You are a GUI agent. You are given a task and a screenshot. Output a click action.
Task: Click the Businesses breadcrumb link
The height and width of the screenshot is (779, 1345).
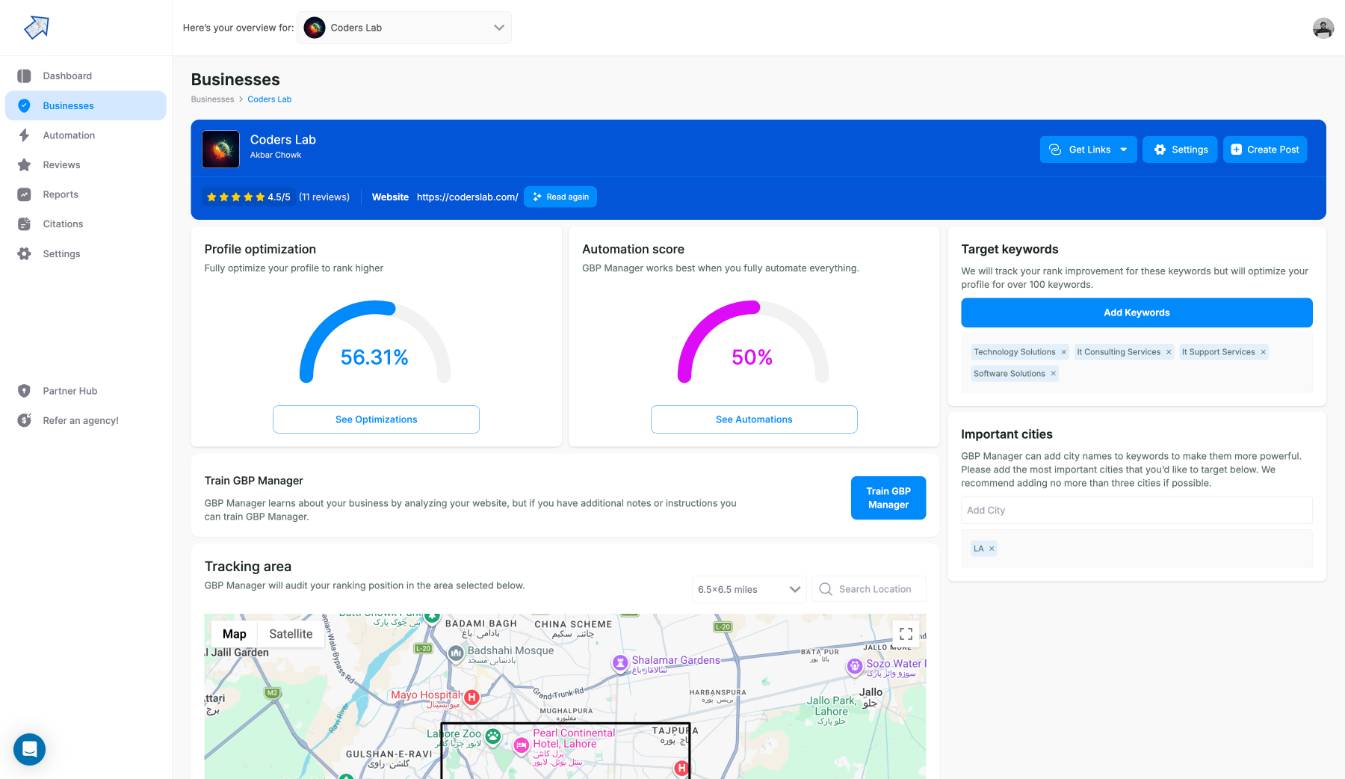212,100
